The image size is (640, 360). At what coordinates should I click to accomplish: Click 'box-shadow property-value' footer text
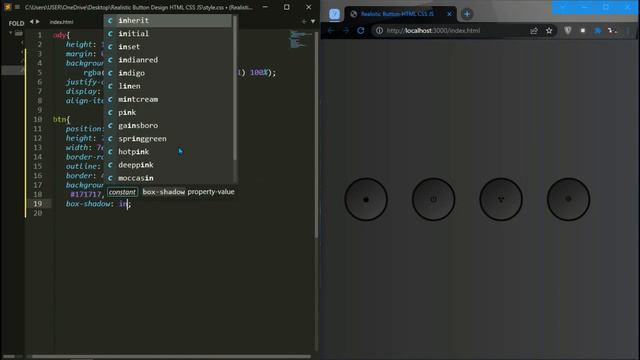pos(188,191)
